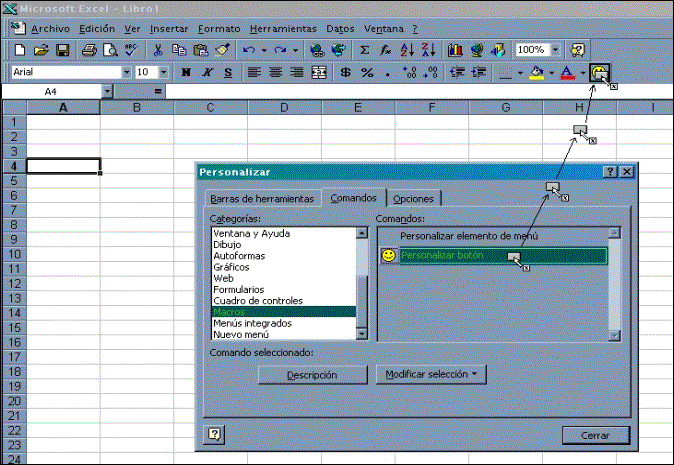Image resolution: width=674 pixels, height=465 pixels.
Task: Apply Currency style formatting icon
Action: pyautogui.click(x=345, y=72)
